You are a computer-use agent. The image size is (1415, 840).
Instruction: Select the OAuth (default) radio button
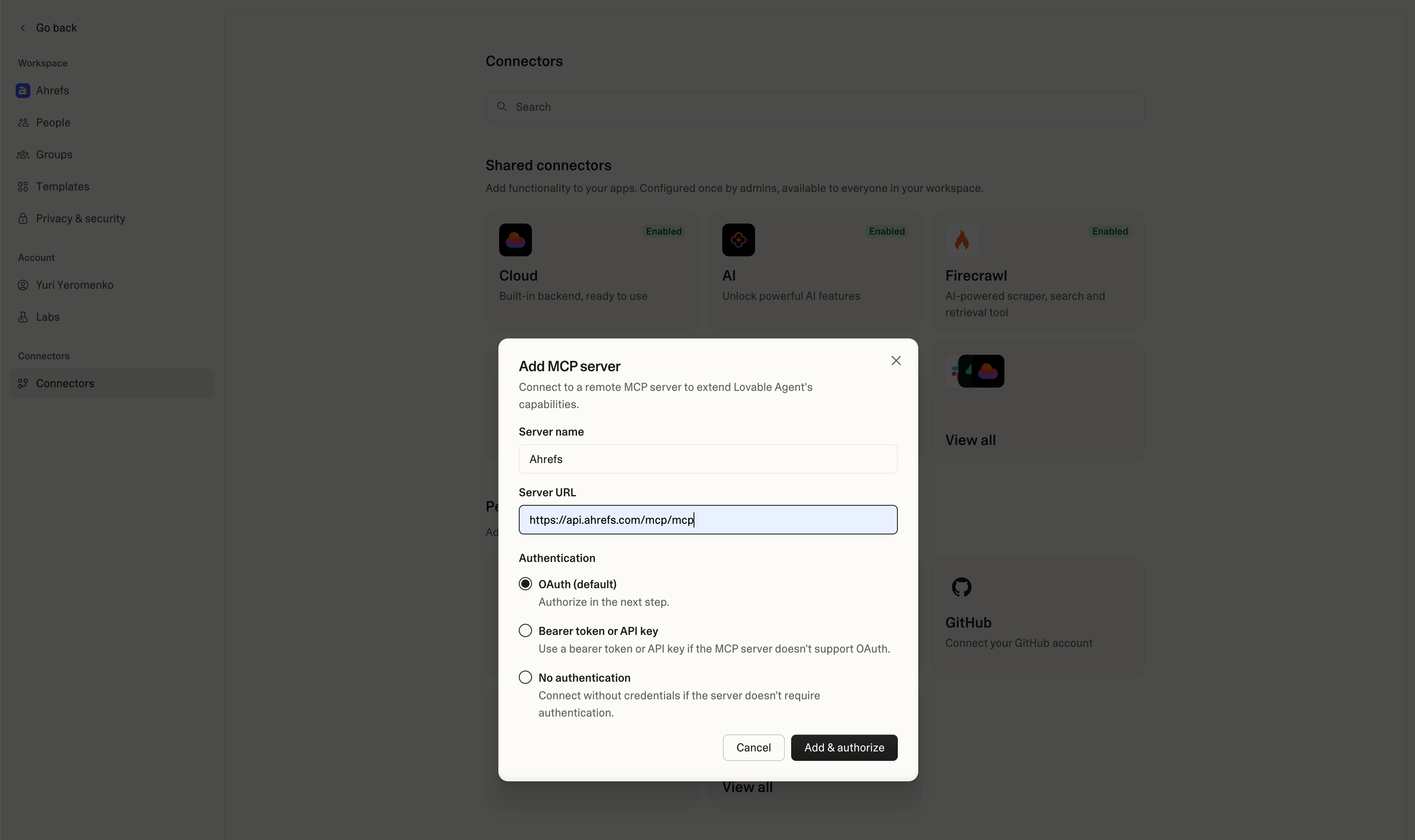click(525, 584)
